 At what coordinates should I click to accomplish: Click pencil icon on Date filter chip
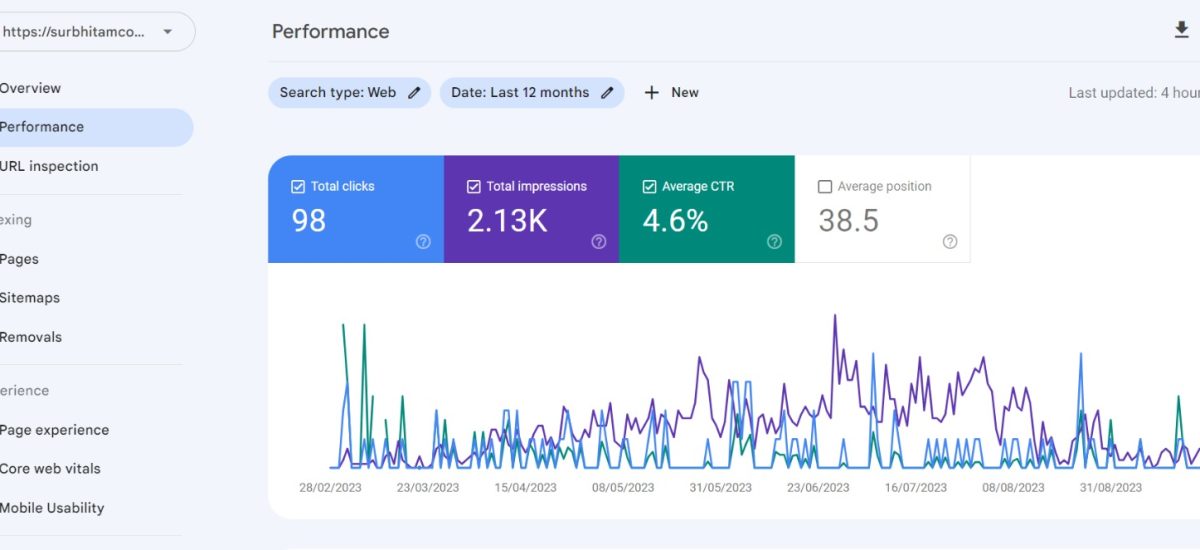pyautogui.click(x=607, y=93)
